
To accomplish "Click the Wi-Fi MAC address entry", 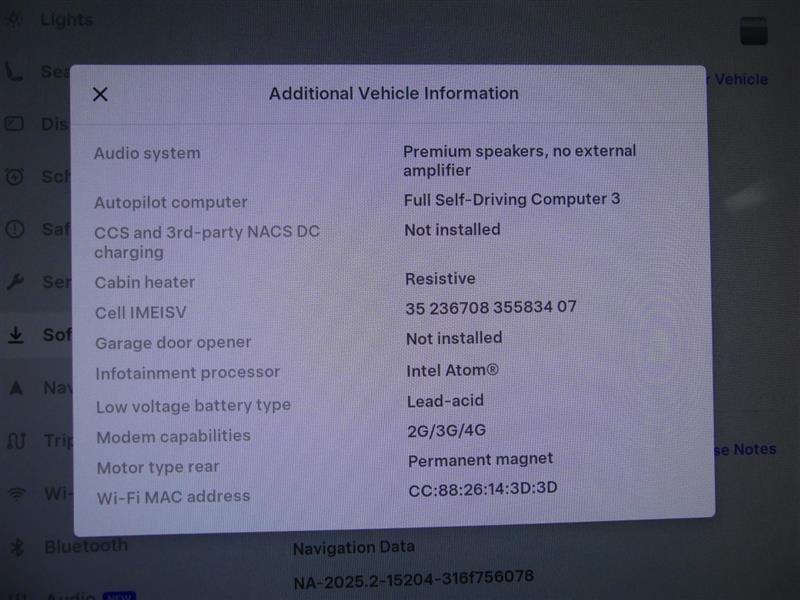I will [173, 496].
